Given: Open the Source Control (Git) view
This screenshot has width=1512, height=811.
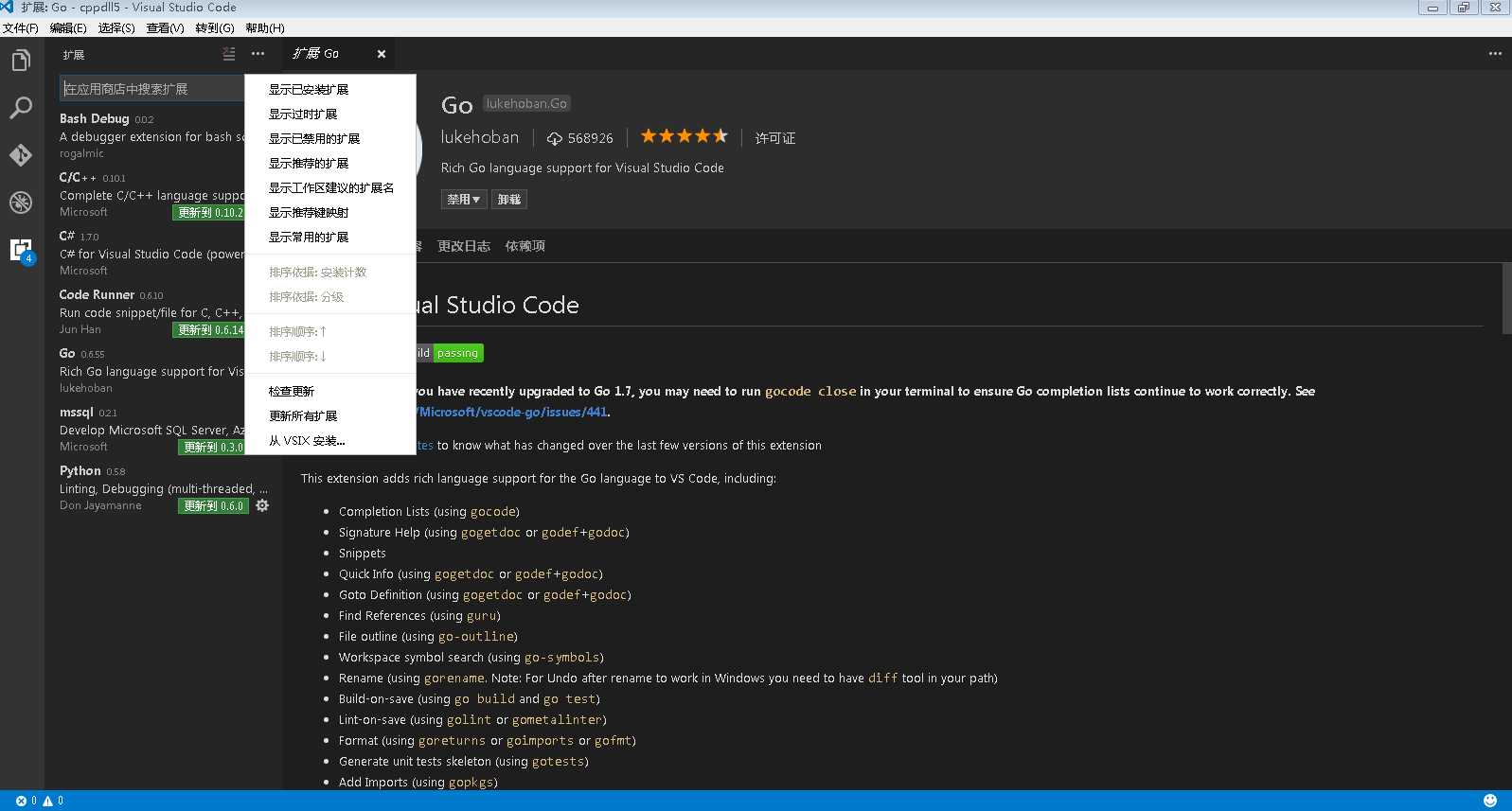Looking at the screenshot, I should click(x=21, y=154).
